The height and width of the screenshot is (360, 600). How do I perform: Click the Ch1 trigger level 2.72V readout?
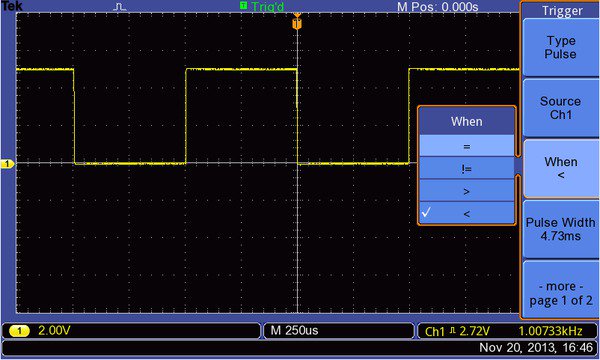[x=457, y=331]
